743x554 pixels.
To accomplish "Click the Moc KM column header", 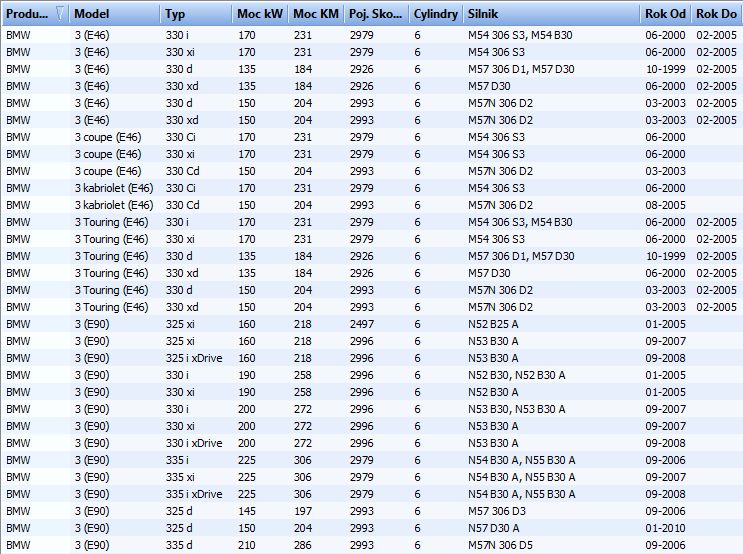I will [x=316, y=14].
